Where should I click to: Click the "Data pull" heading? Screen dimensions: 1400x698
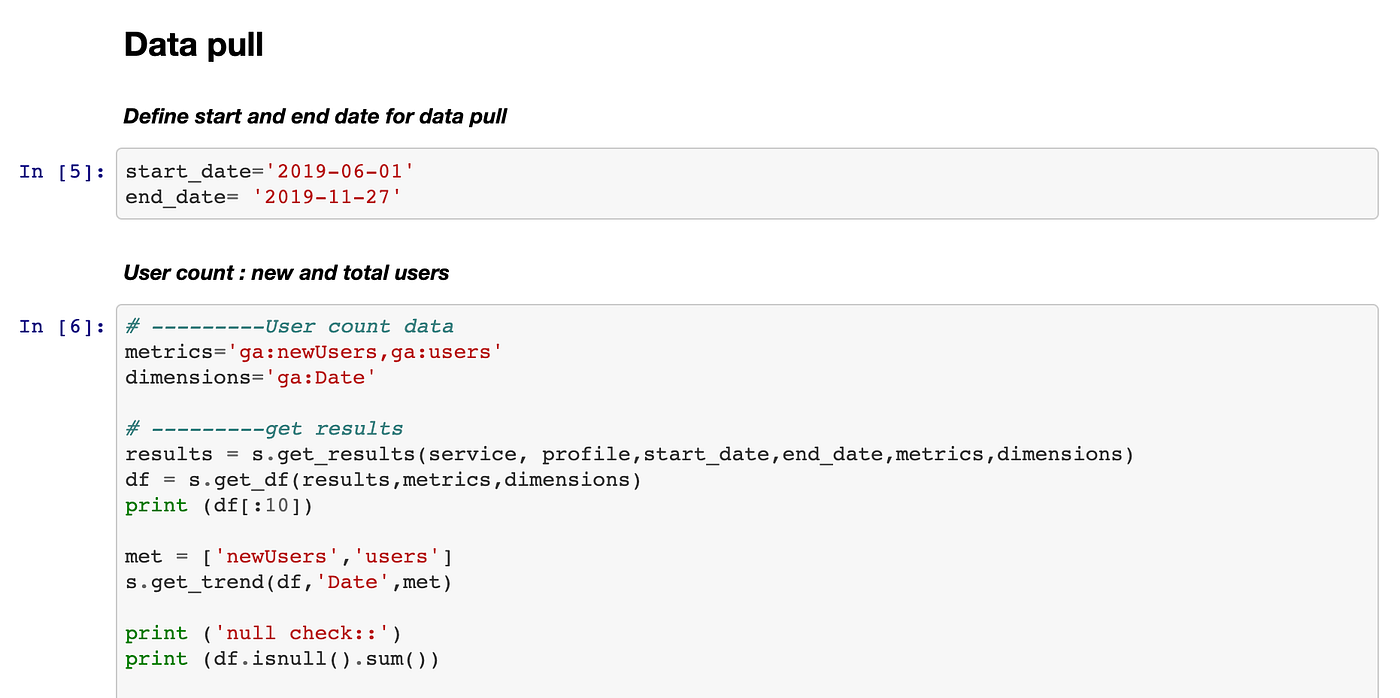(193, 45)
